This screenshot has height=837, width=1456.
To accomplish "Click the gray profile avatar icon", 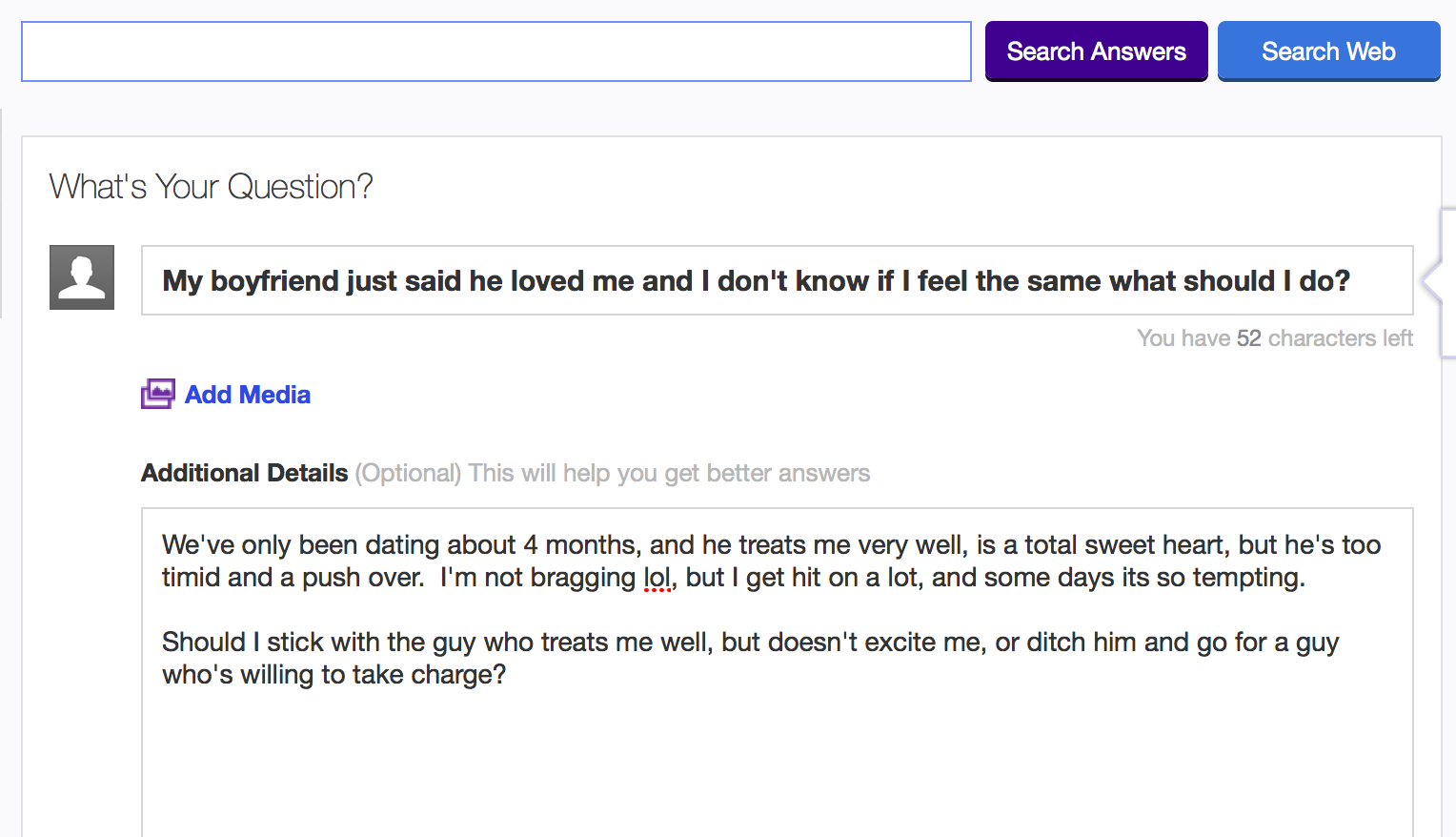I will pyautogui.click(x=82, y=277).
